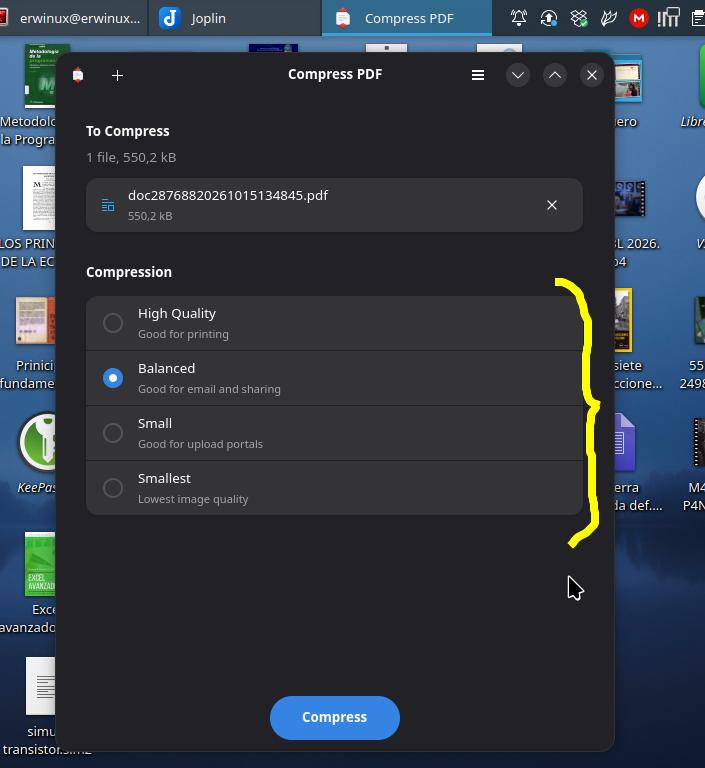Image resolution: width=705 pixels, height=768 pixels.
Task: Select the purple document desktop icon
Action: coord(625,442)
